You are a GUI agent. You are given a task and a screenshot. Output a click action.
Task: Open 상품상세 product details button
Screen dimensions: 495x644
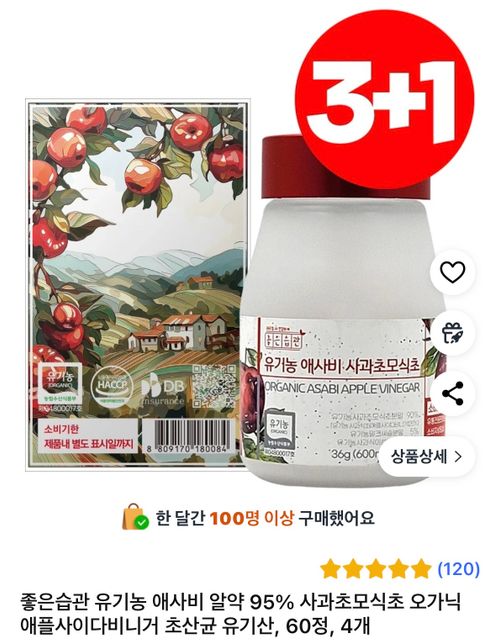(426, 456)
